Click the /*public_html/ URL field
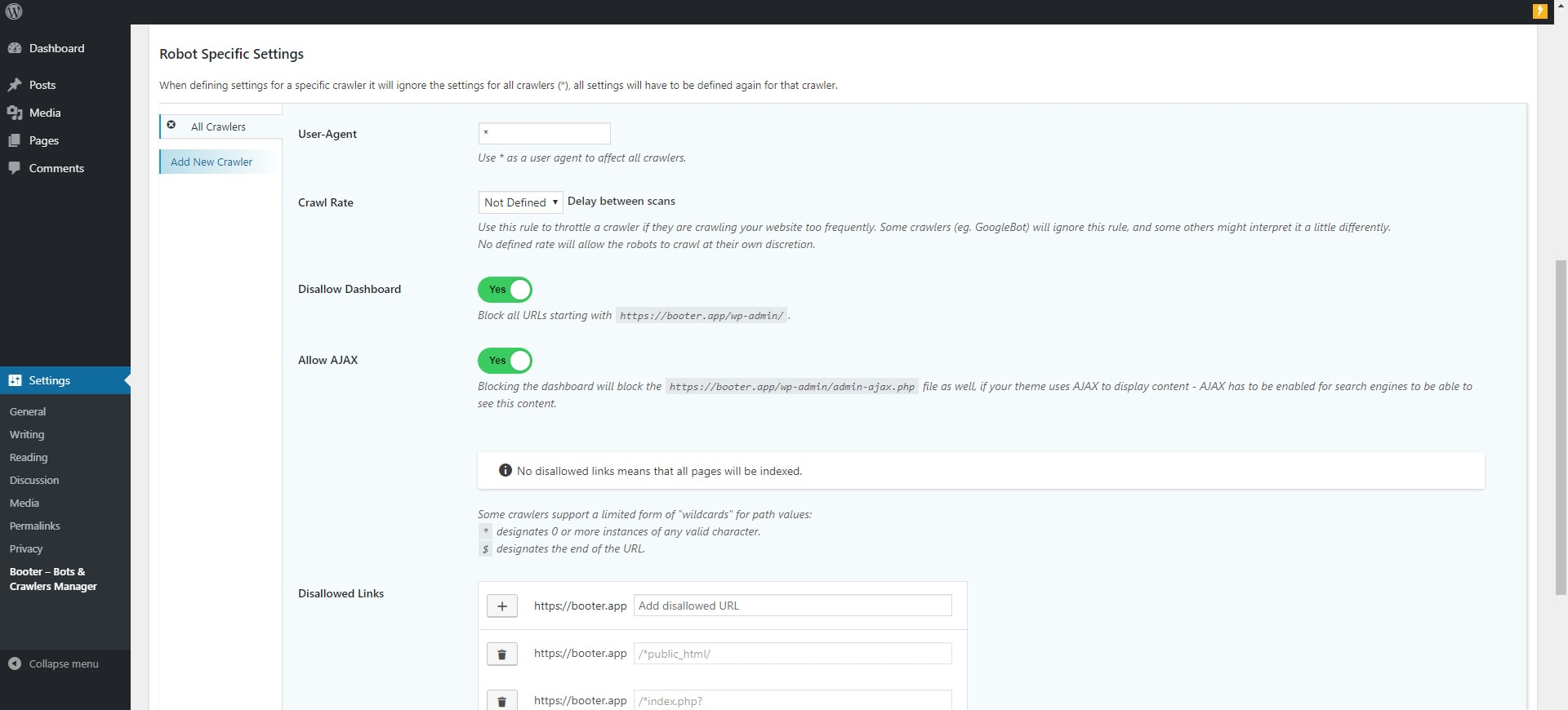The image size is (1568, 710). coord(792,654)
